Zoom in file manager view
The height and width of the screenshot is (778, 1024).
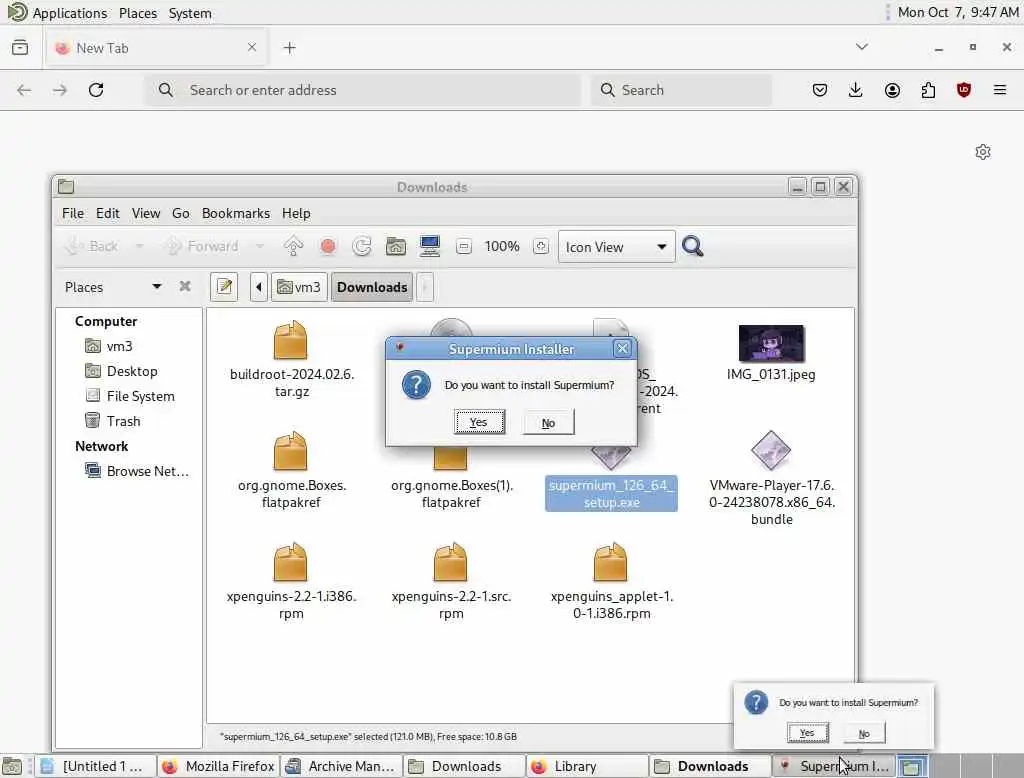tap(541, 246)
